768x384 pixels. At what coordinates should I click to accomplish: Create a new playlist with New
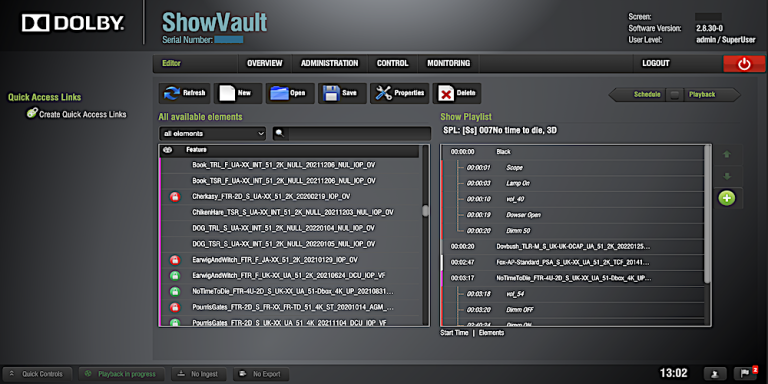238,93
